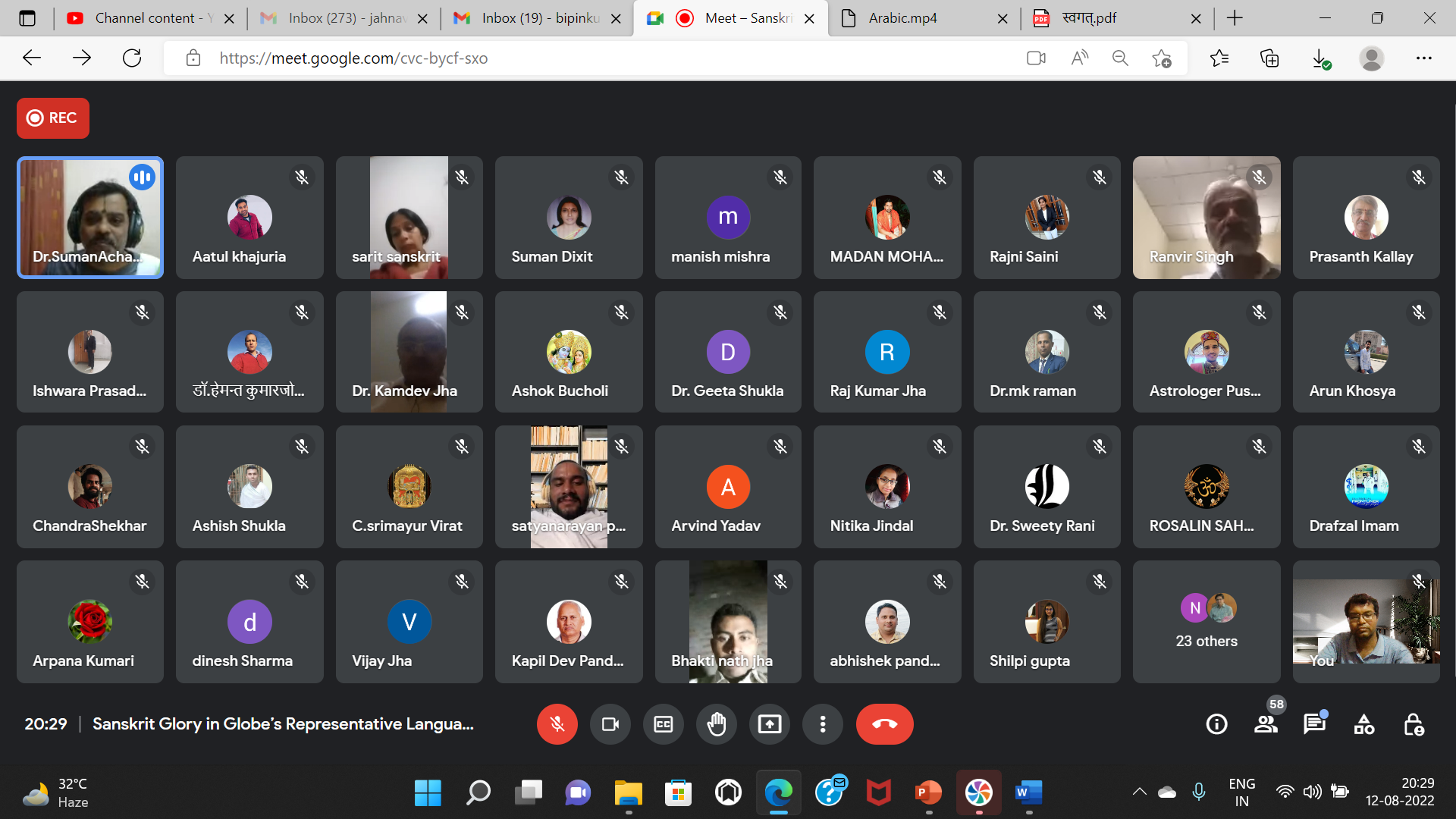
Task: Toggle the camera off in Meet
Action: tap(610, 724)
